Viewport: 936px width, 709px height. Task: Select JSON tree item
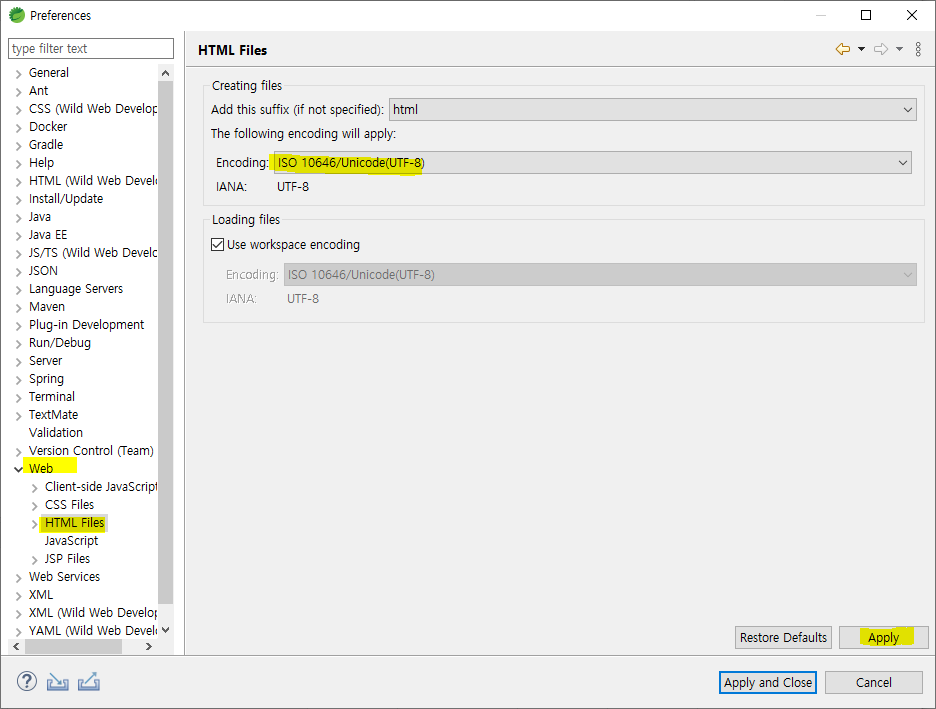click(43, 270)
